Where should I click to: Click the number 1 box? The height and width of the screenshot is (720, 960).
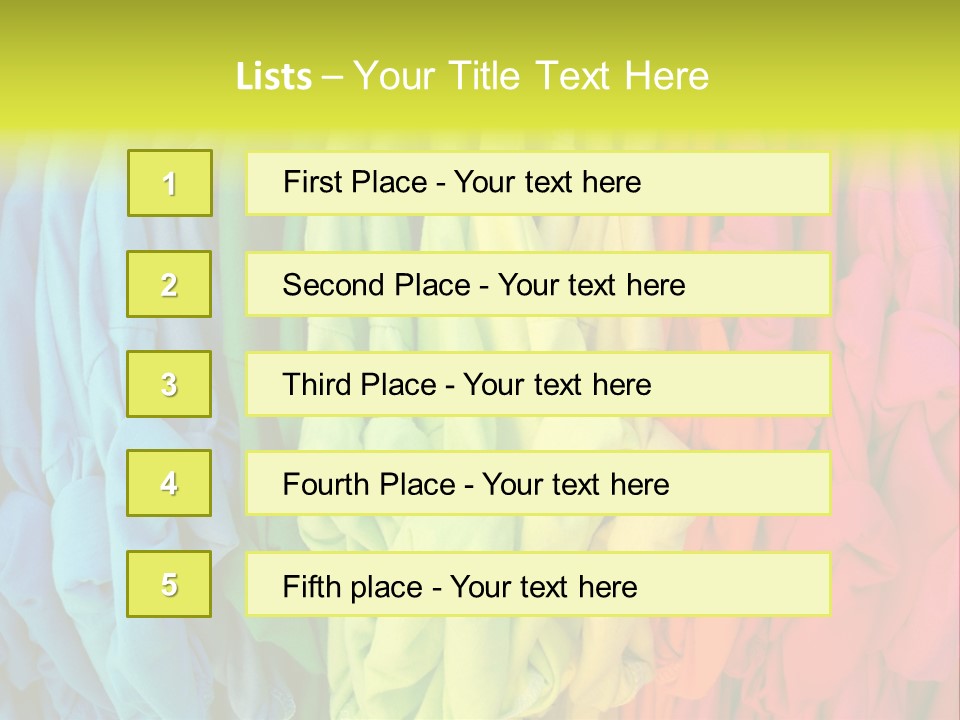click(x=170, y=183)
